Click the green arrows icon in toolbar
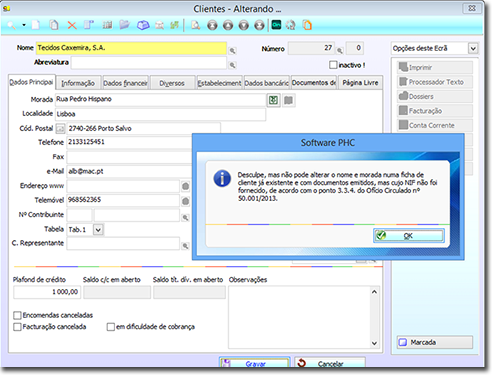This screenshot has height=379, width=496. click(174, 25)
